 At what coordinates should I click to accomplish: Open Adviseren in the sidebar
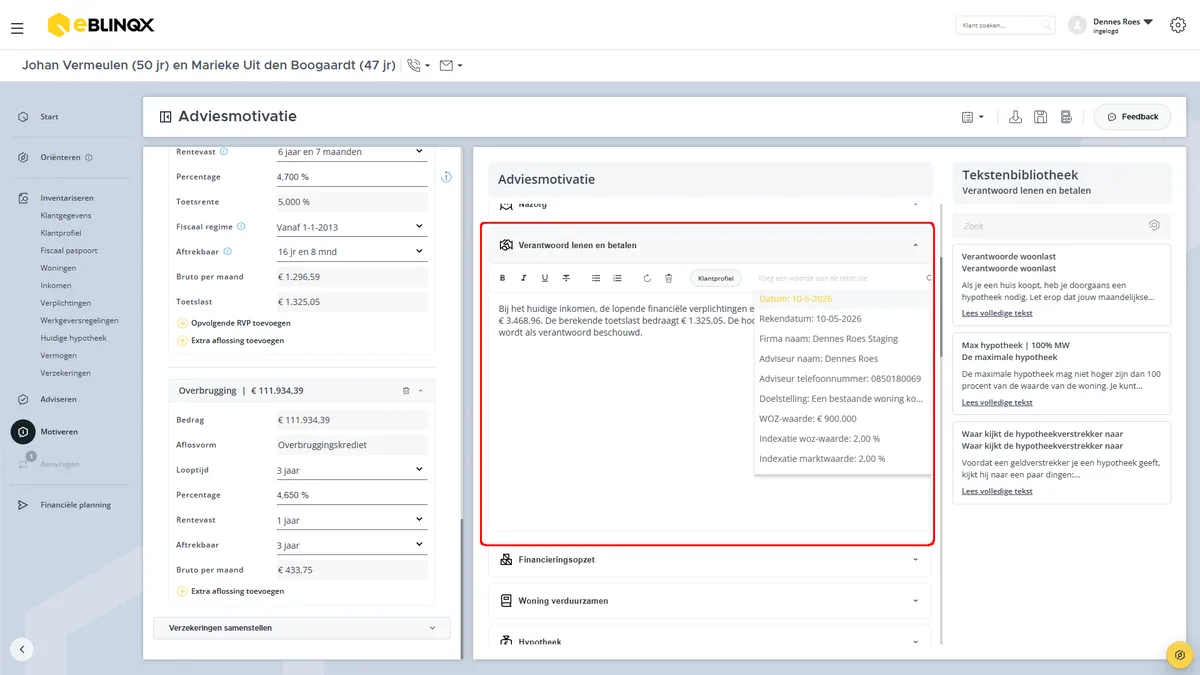tap(58, 399)
